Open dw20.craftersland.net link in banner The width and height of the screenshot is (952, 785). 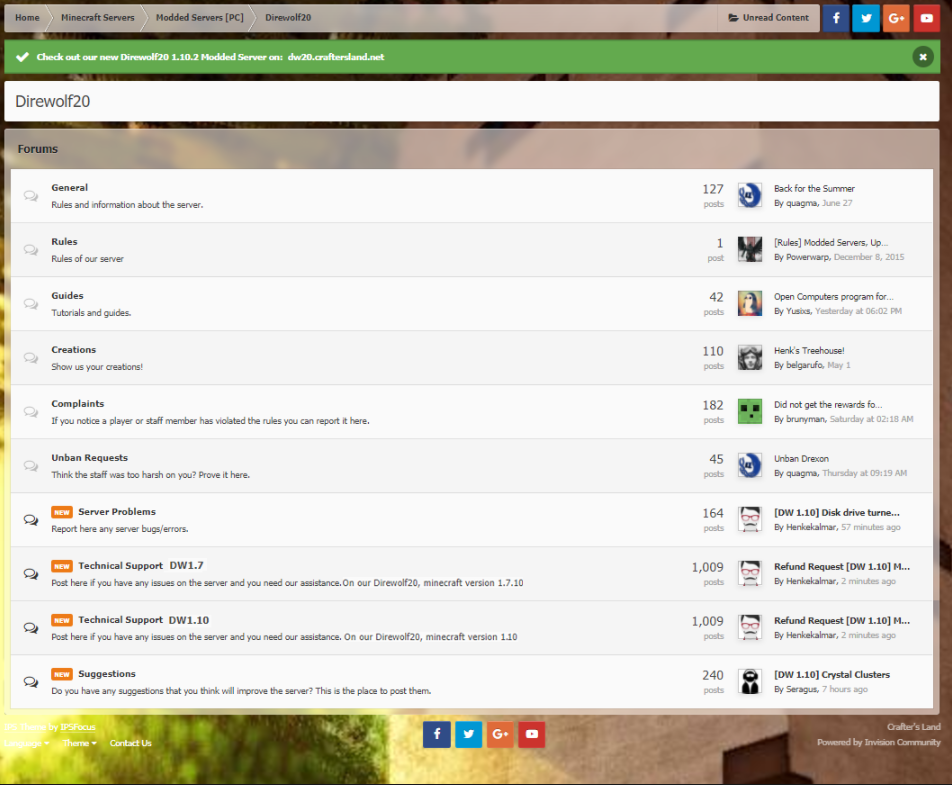[x=336, y=57]
